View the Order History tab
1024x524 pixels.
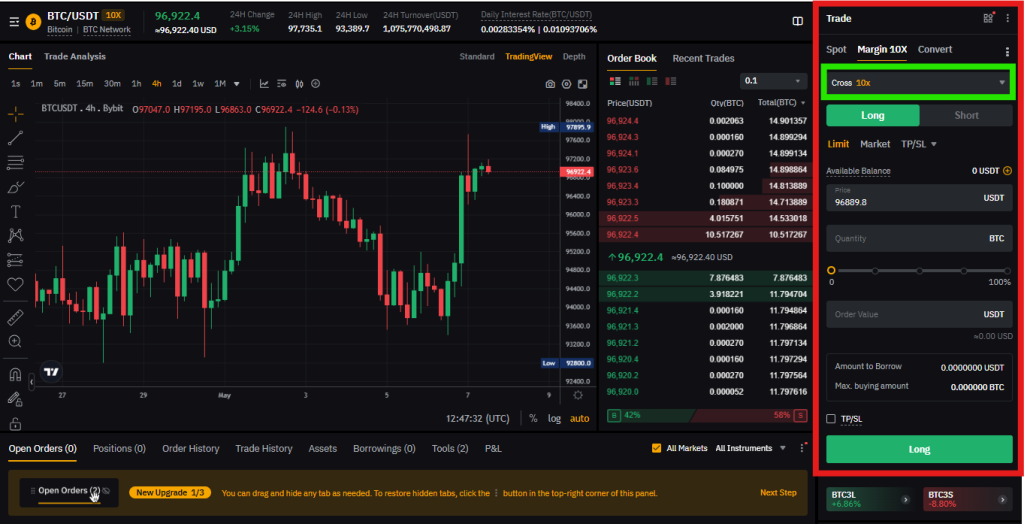click(x=191, y=449)
